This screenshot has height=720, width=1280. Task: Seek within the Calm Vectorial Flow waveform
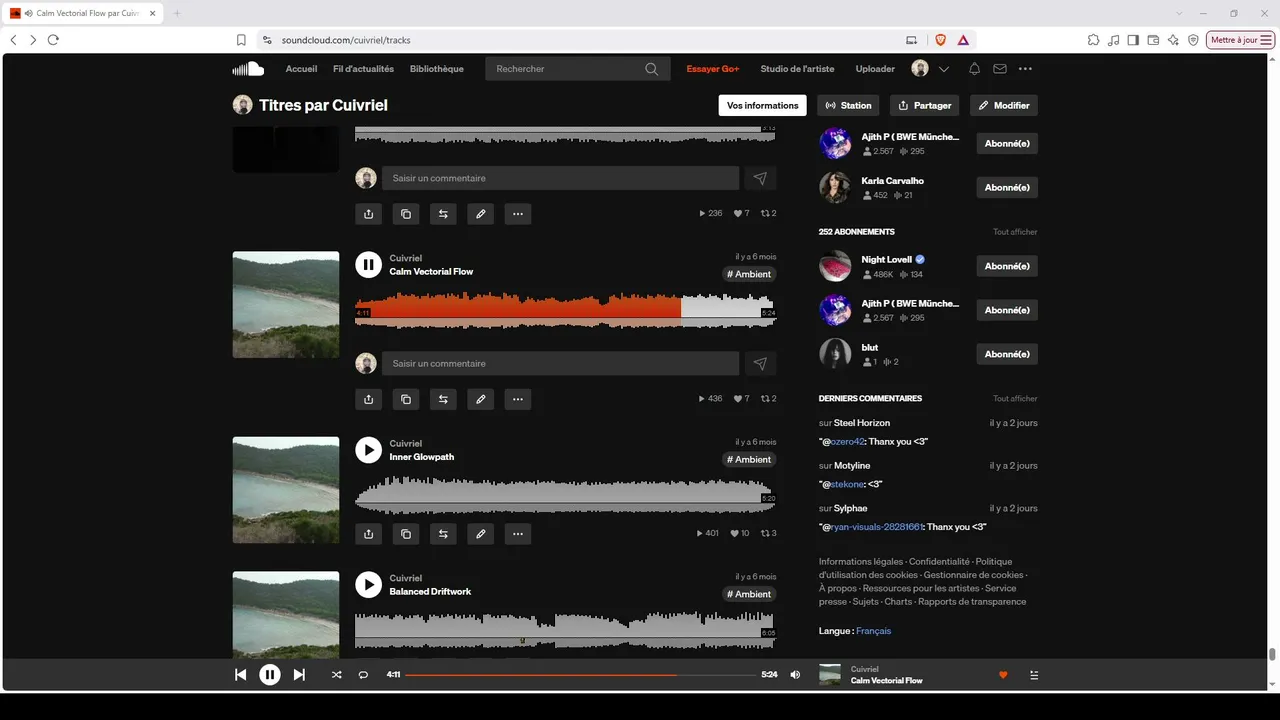tap(566, 310)
